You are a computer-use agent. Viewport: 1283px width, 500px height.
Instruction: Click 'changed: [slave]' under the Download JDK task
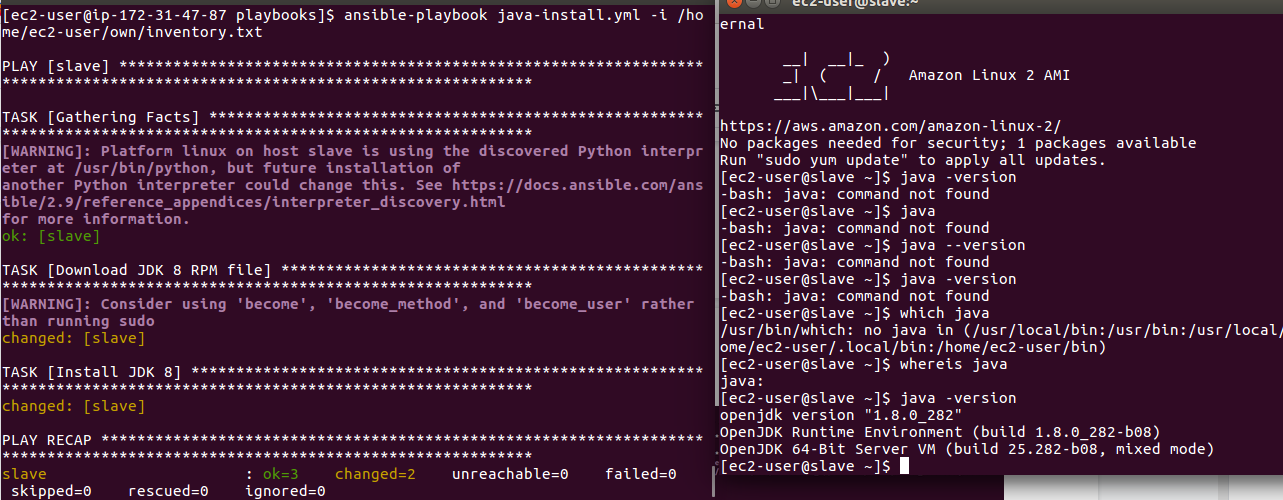73,338
